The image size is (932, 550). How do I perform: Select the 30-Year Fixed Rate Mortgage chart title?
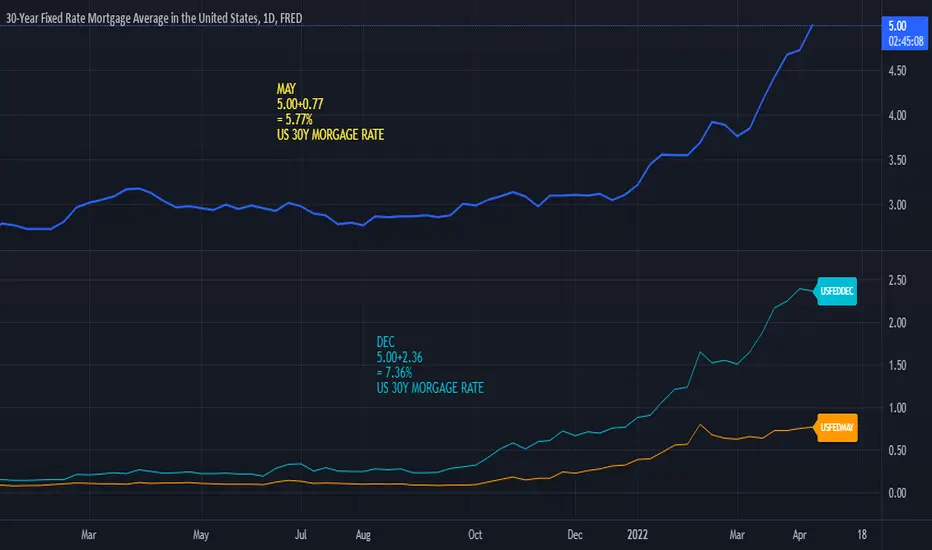click(x=154, y=18)
